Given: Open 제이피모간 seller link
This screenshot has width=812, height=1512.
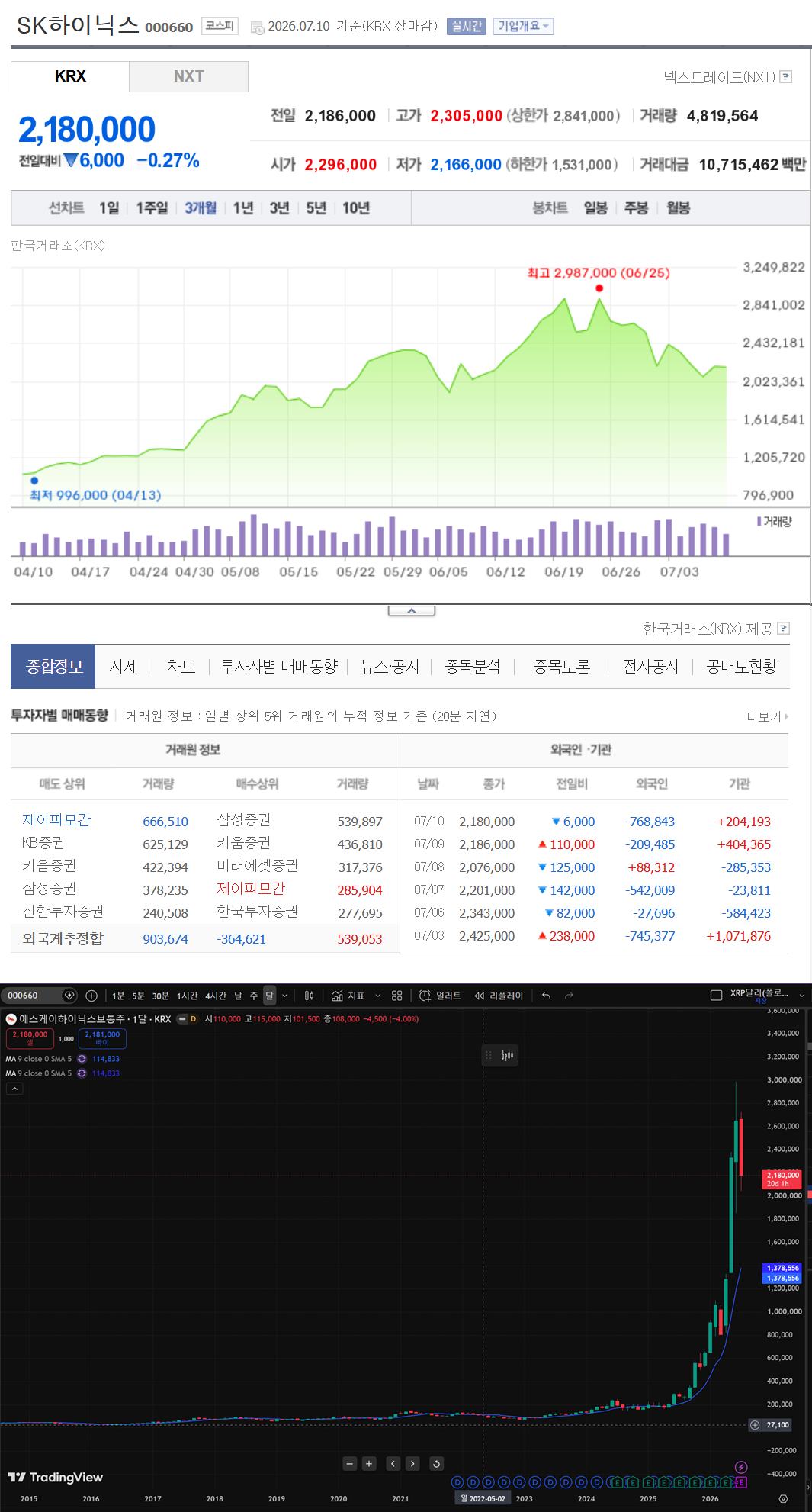Looking at the screenshot, I should 56,820.
